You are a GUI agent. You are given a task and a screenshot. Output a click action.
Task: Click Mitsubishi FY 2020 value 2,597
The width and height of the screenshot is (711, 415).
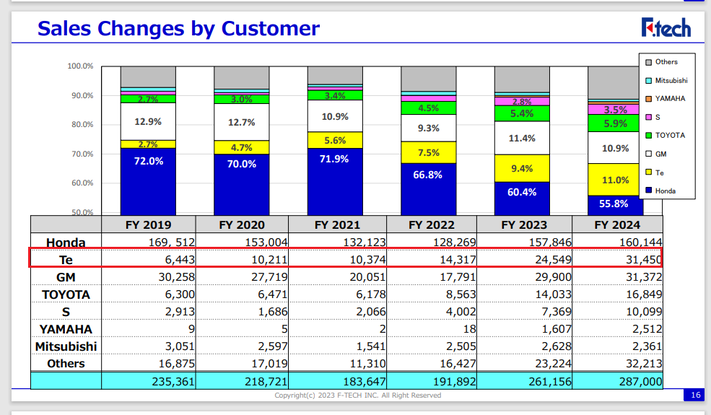pos(273,347)
